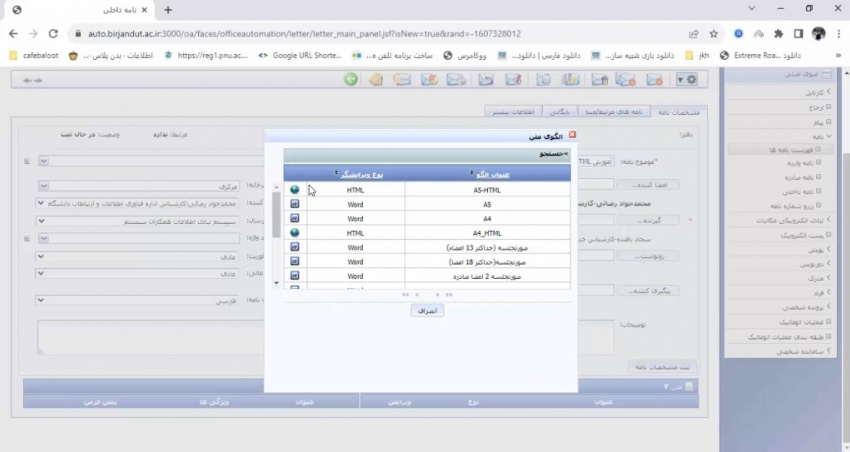Image resolution: width=850 pixels, height=452 pixels.
Task: Select the A4_HTML template title
Action: [487, 233]
